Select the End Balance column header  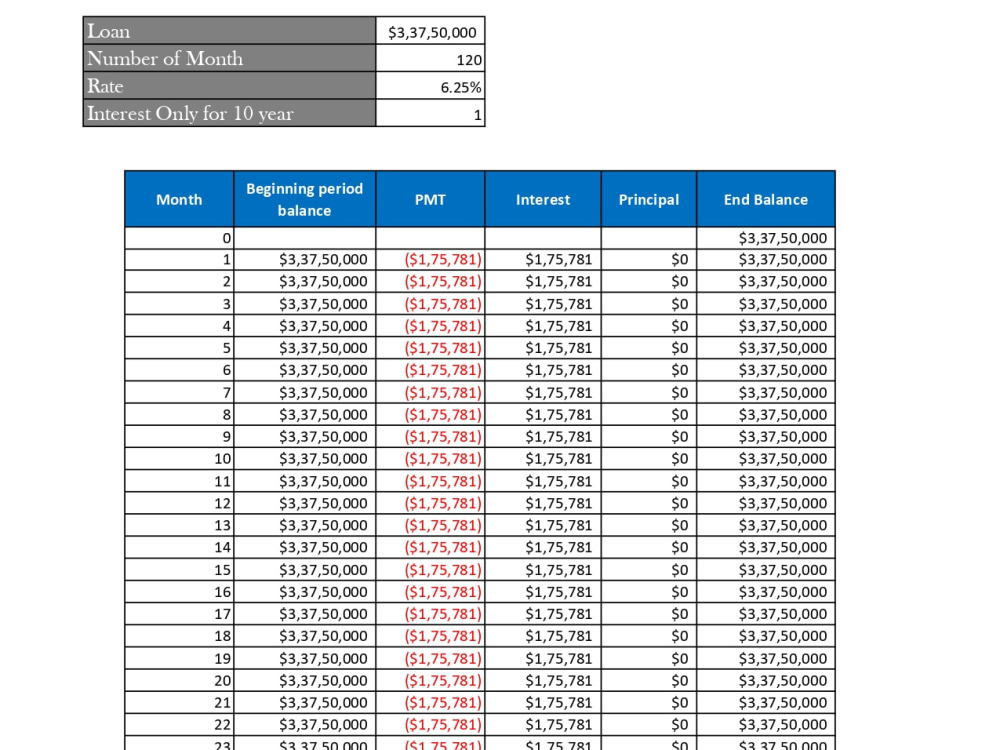coord(766,199)
